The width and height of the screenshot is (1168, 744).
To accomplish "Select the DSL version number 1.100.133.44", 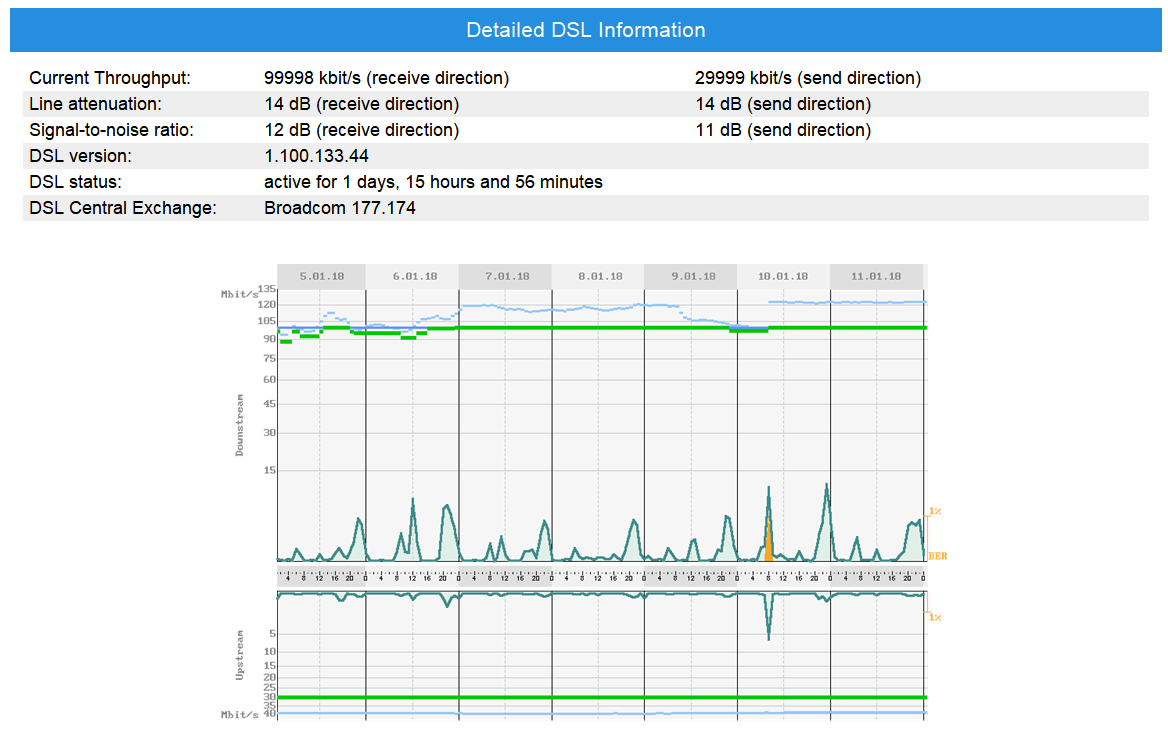I will [x=317, y=156].
